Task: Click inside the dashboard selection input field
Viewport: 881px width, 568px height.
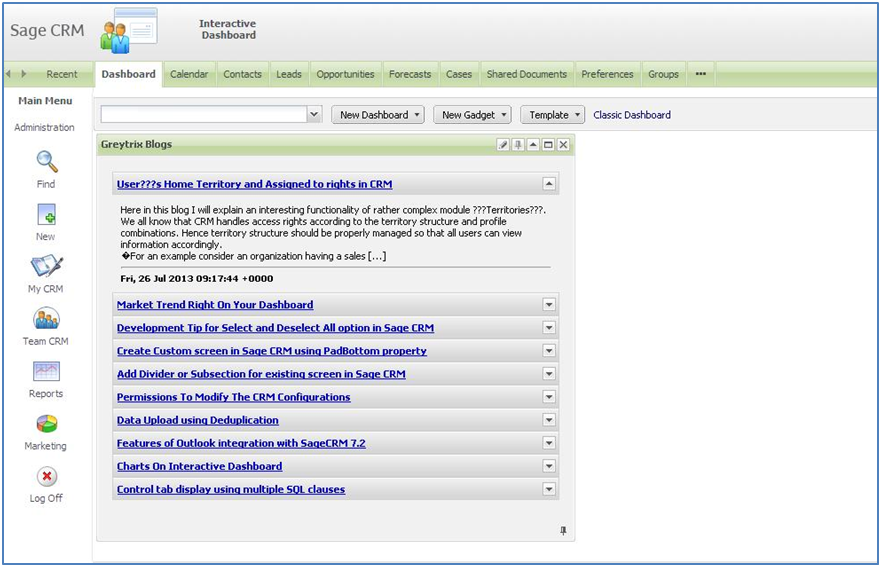Action: click(x=204, y=115)
